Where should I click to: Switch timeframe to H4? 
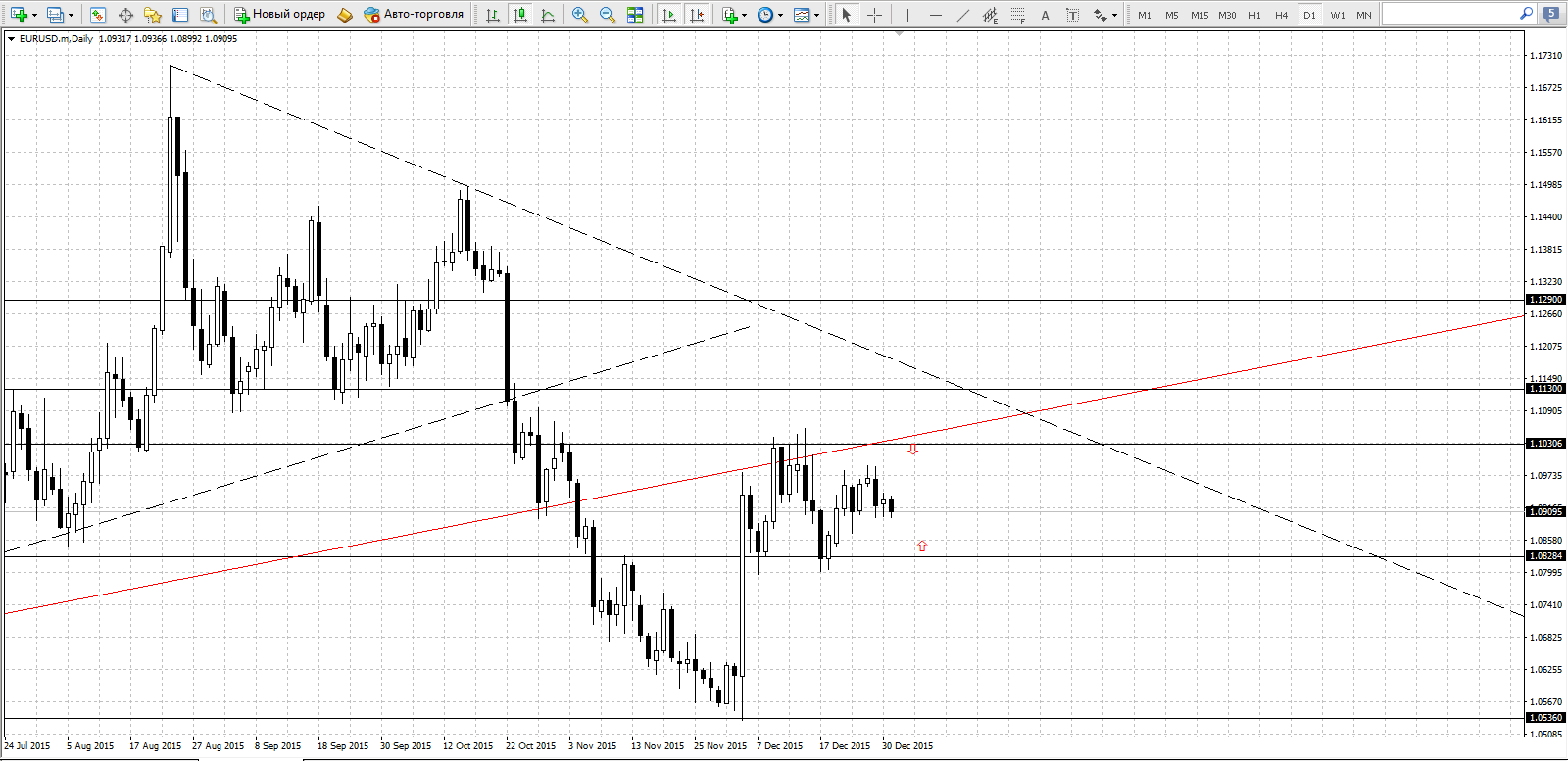(1282, 15)
